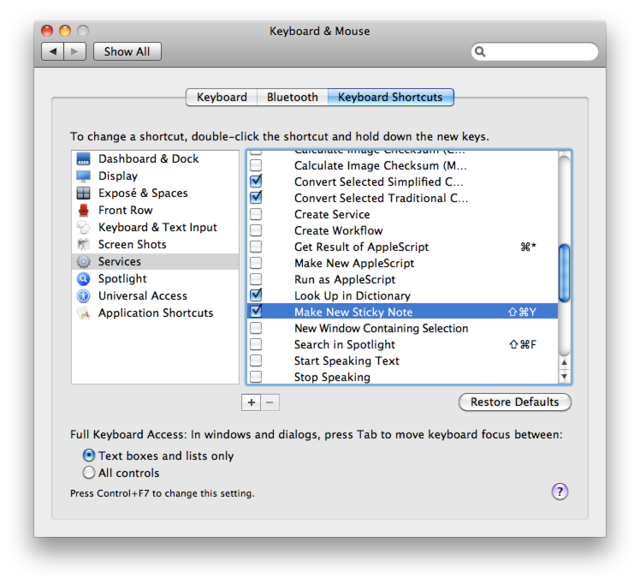
Task: Click the ⇧⌘Y shortcut for Sticky Note
Action: pos(522,312)
